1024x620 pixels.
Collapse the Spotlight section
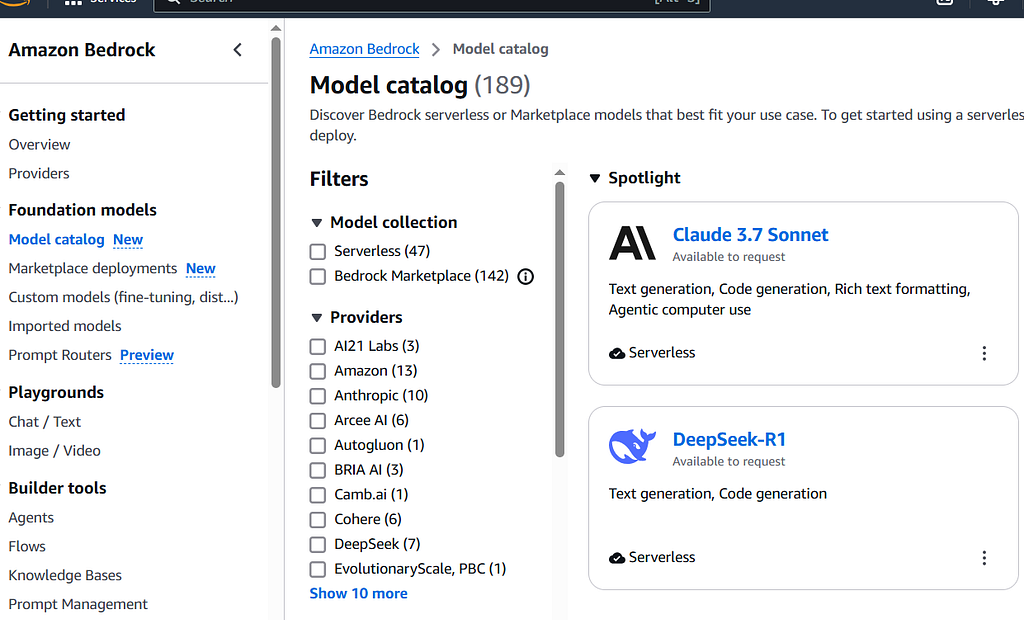pos(594,178)
